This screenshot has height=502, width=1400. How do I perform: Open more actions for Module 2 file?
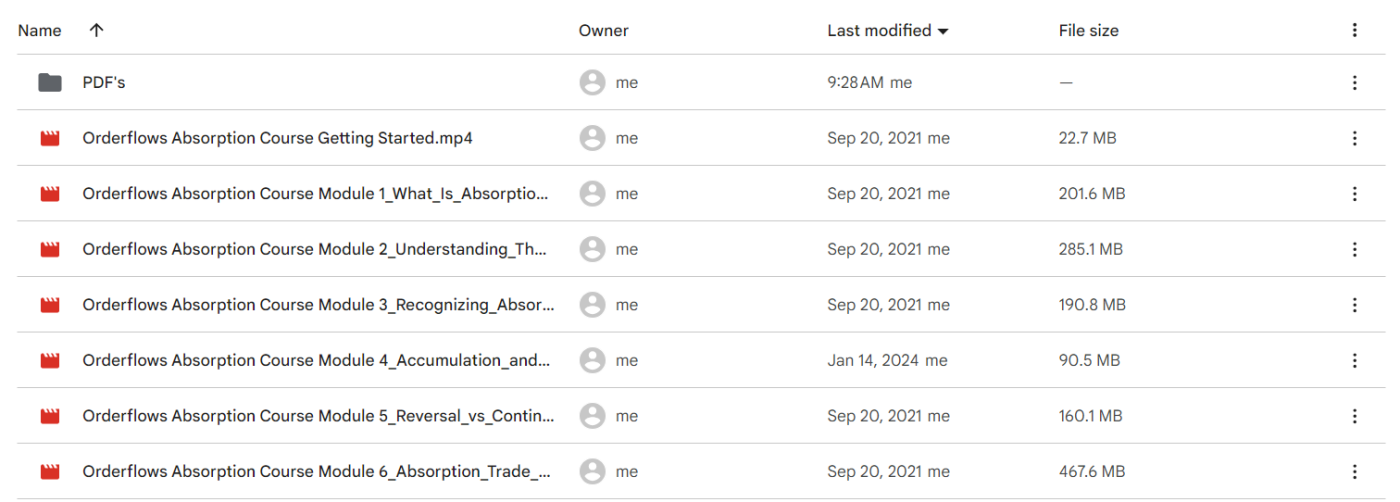point(1354,249)
